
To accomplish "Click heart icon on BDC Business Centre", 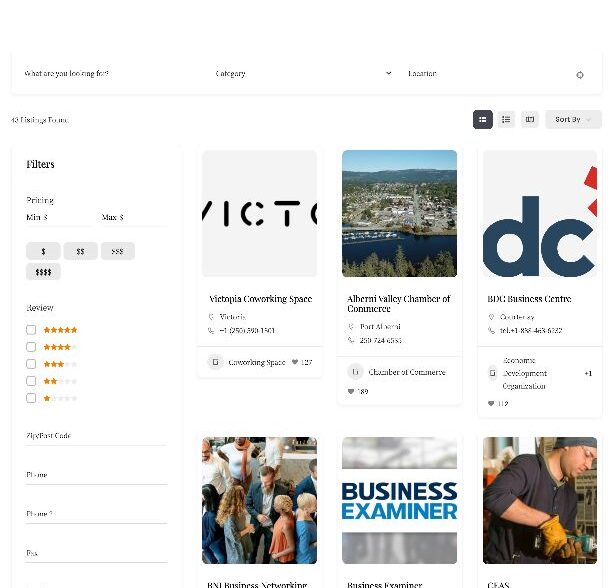I will click(491, 404).
